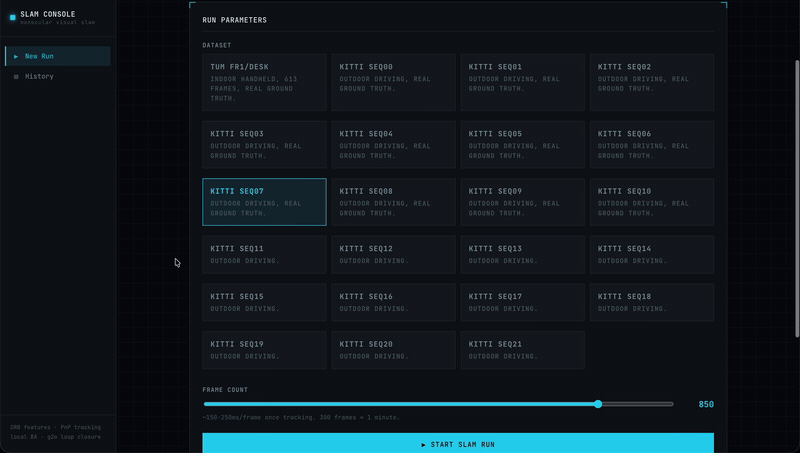
Task: Select the KITTI SEQ05 dataset card
Action: tap(522, 145)
